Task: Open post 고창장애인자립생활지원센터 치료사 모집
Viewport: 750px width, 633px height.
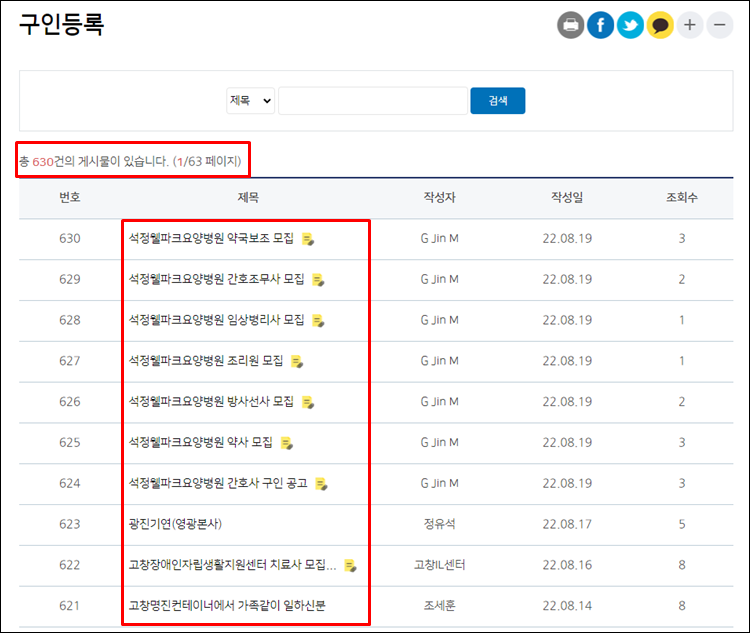Action: 232,565
